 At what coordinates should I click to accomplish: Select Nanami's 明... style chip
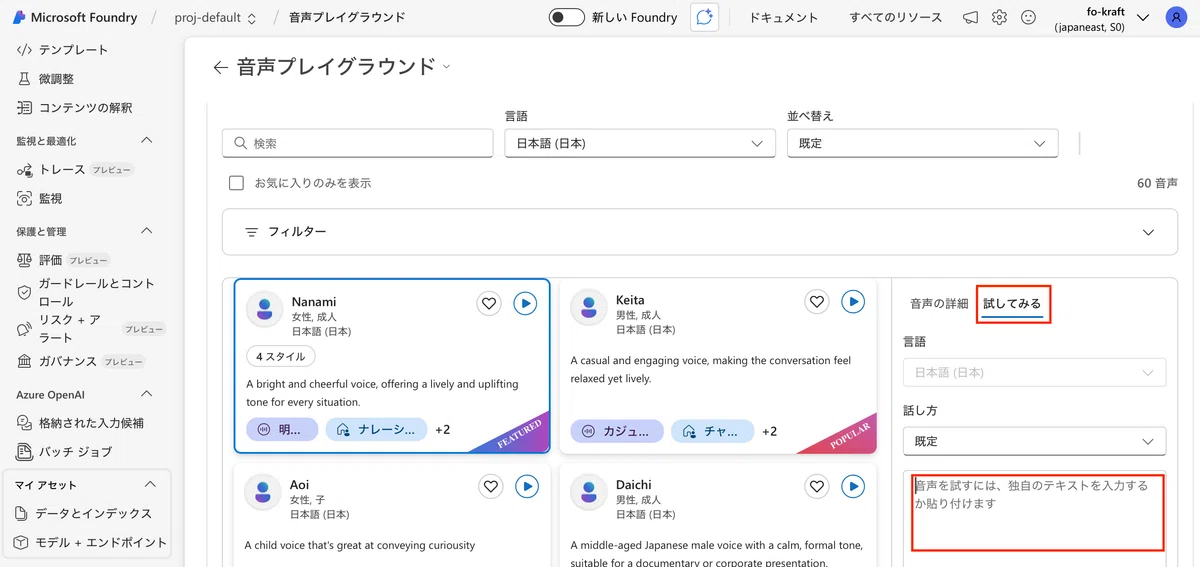tap(282, 429)
